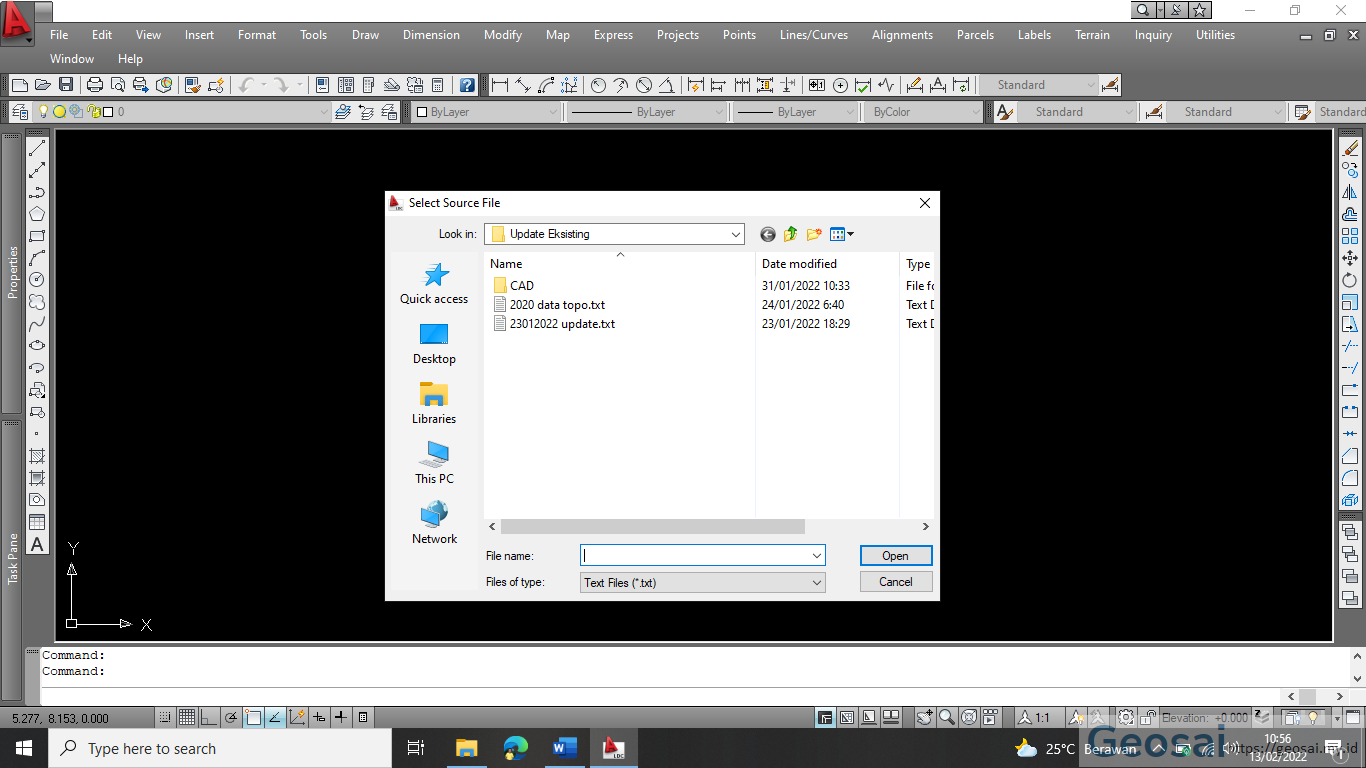Toggle freeze for layer 0

coord(59,111)
